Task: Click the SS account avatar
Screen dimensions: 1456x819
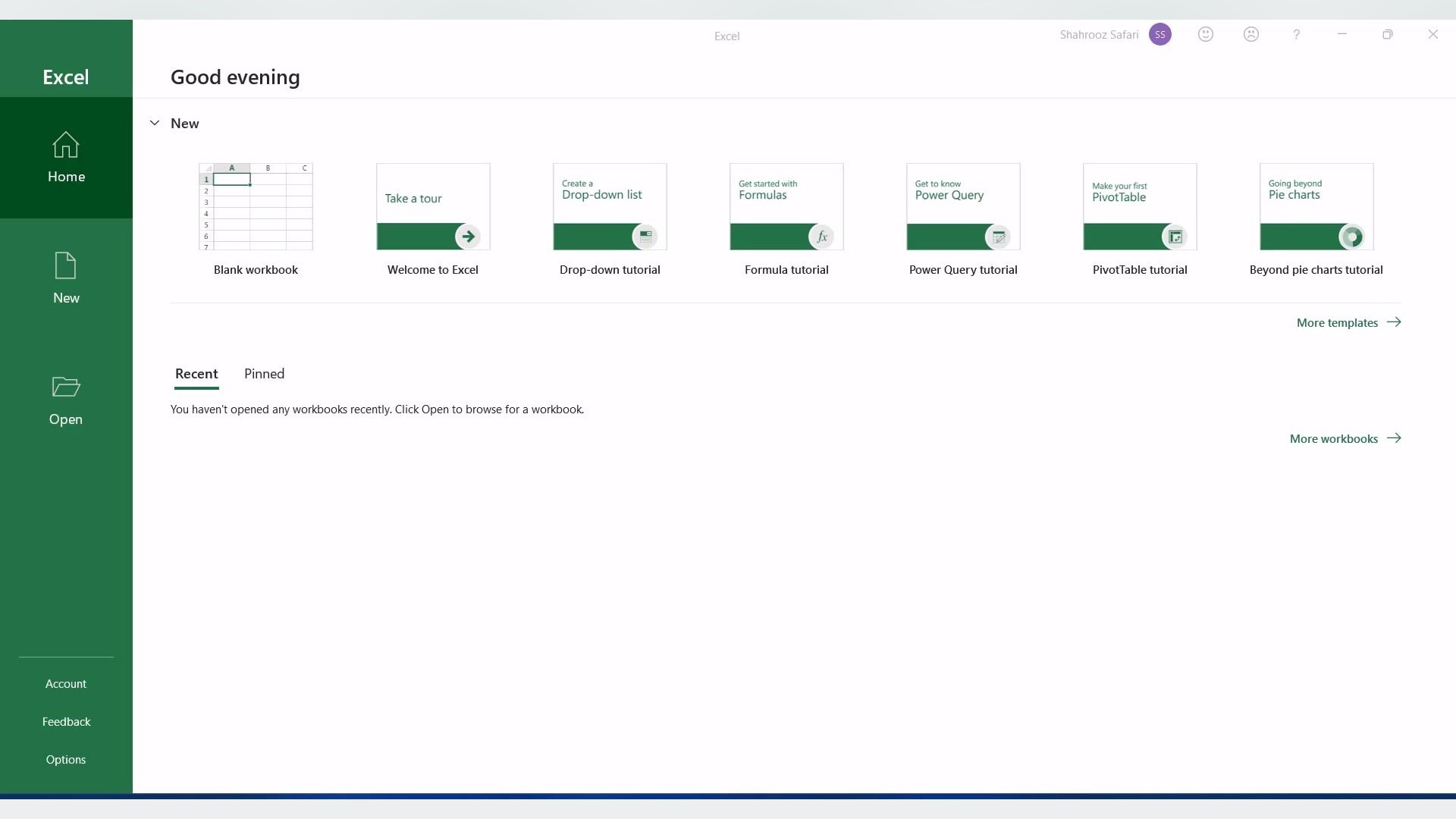Action: coord(1160,34)
